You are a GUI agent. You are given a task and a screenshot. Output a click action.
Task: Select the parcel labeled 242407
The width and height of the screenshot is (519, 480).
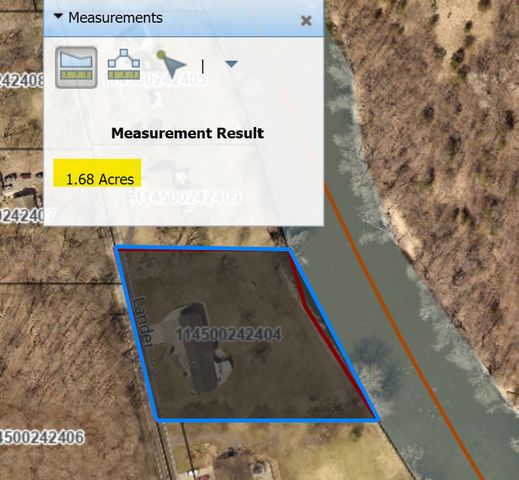click(x=27, y=215)
